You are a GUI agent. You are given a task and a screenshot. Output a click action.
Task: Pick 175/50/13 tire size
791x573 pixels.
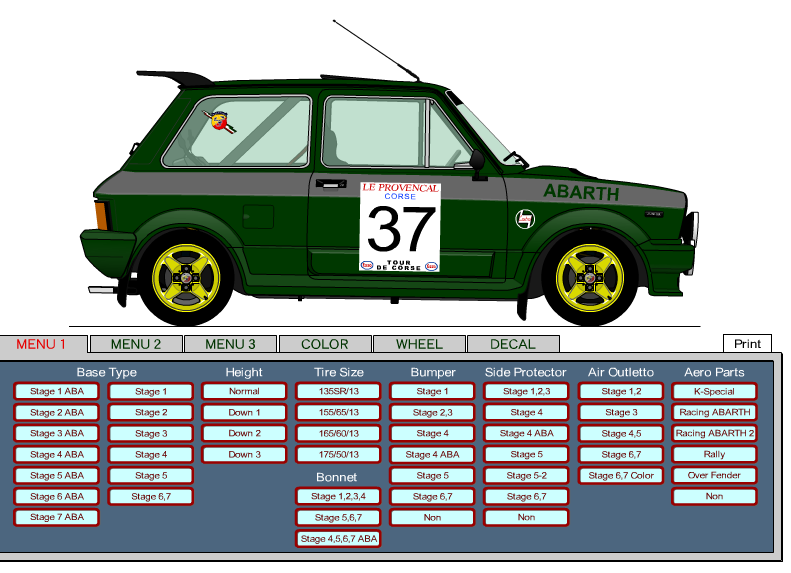pyautogui.click(x=338, y=454)
